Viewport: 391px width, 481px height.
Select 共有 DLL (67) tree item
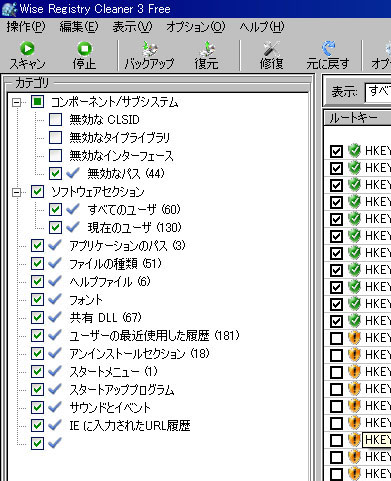[106, 318]
